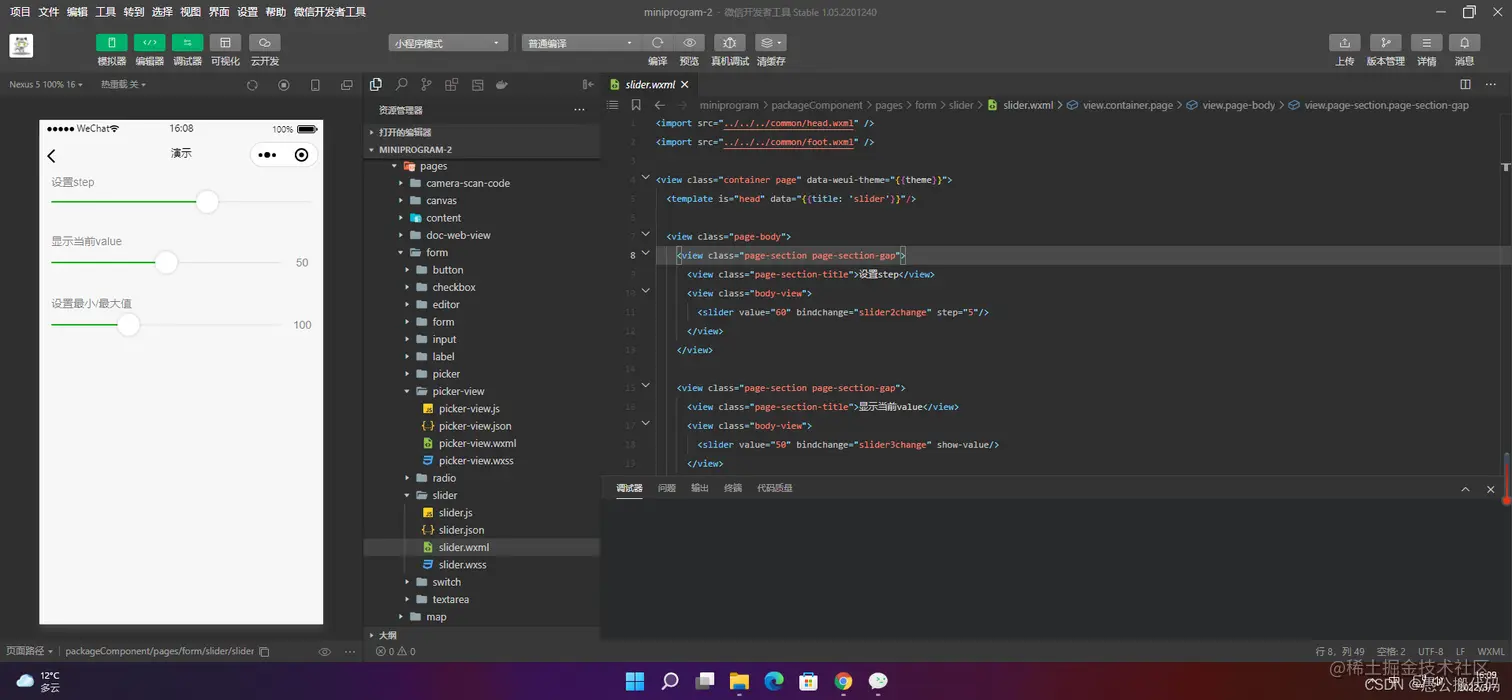Switch to the 代码质量 tab
This screenshot has width=1512, height=700.
coord(775,488)
